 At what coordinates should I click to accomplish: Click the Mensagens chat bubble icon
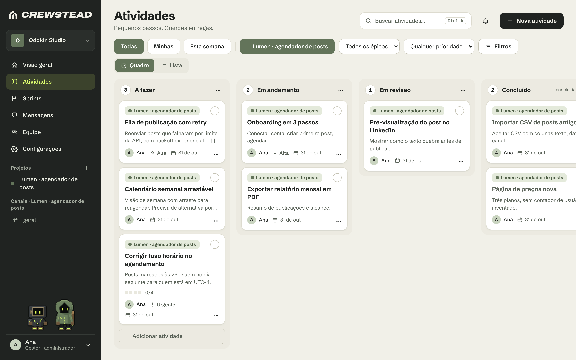(x=14, y=115)
